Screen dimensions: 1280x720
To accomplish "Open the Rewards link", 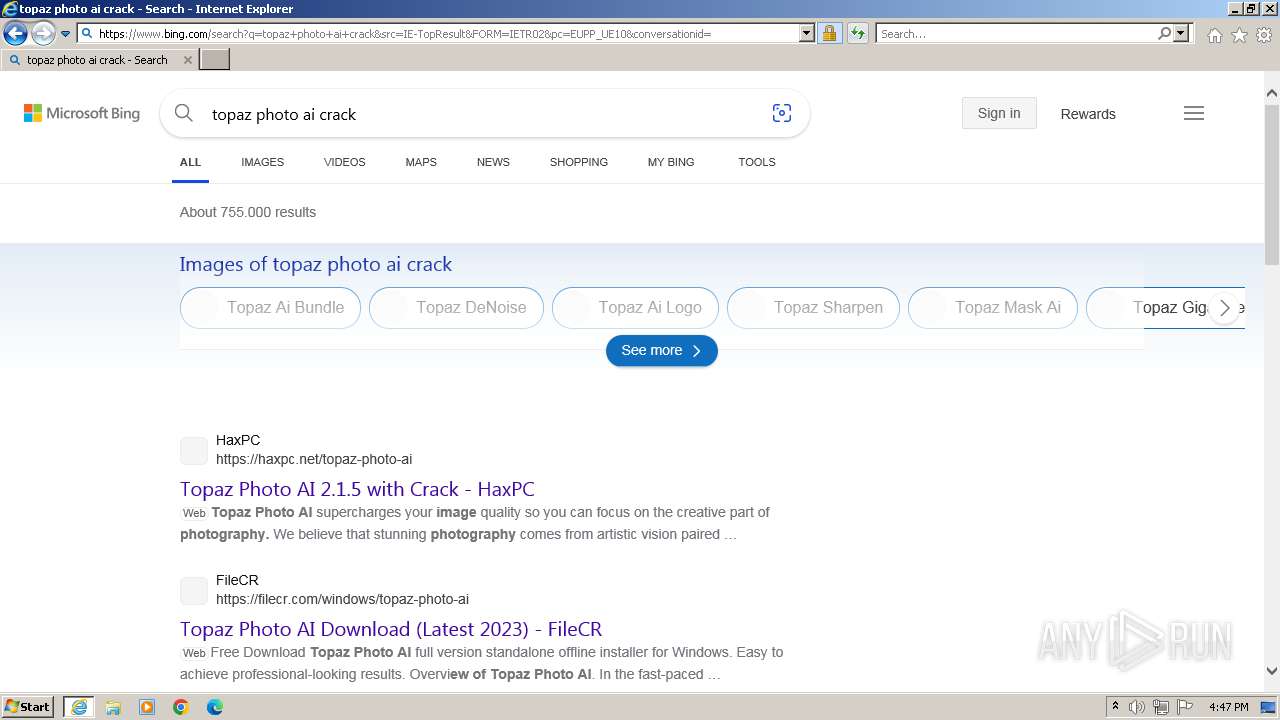I will tap(1088, 114).
